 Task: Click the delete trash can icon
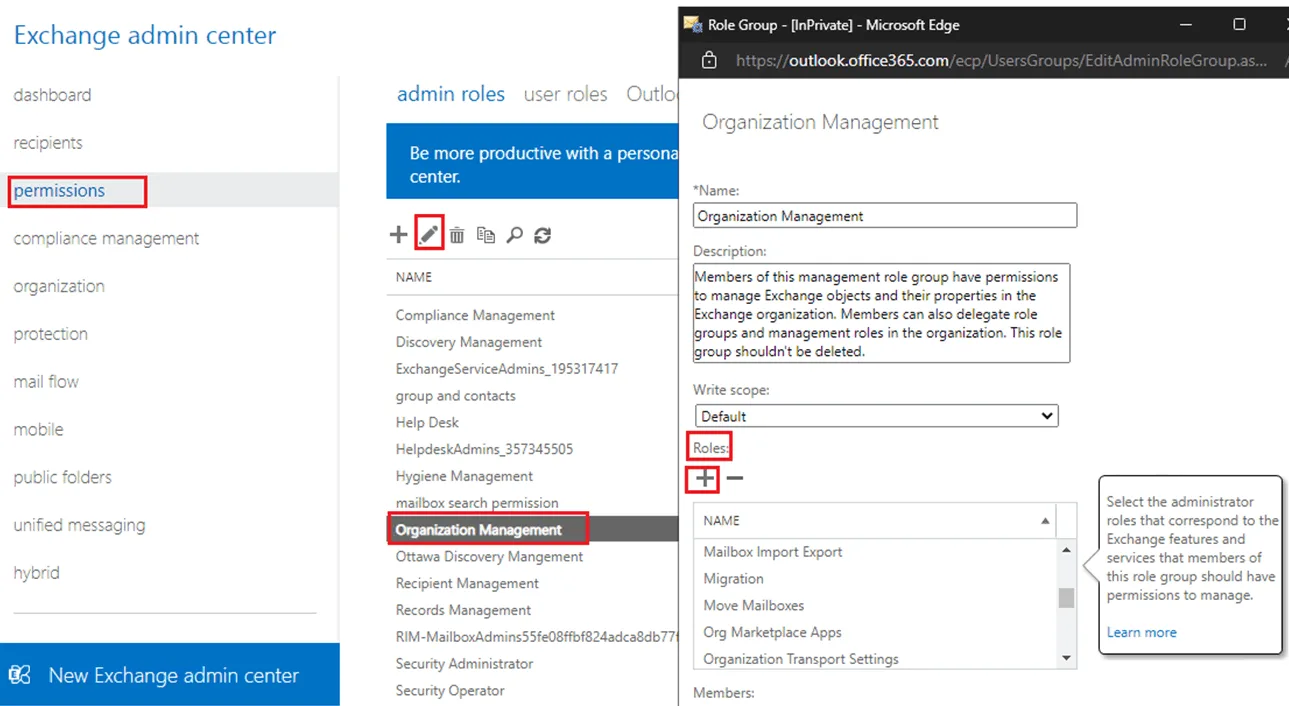457,235
